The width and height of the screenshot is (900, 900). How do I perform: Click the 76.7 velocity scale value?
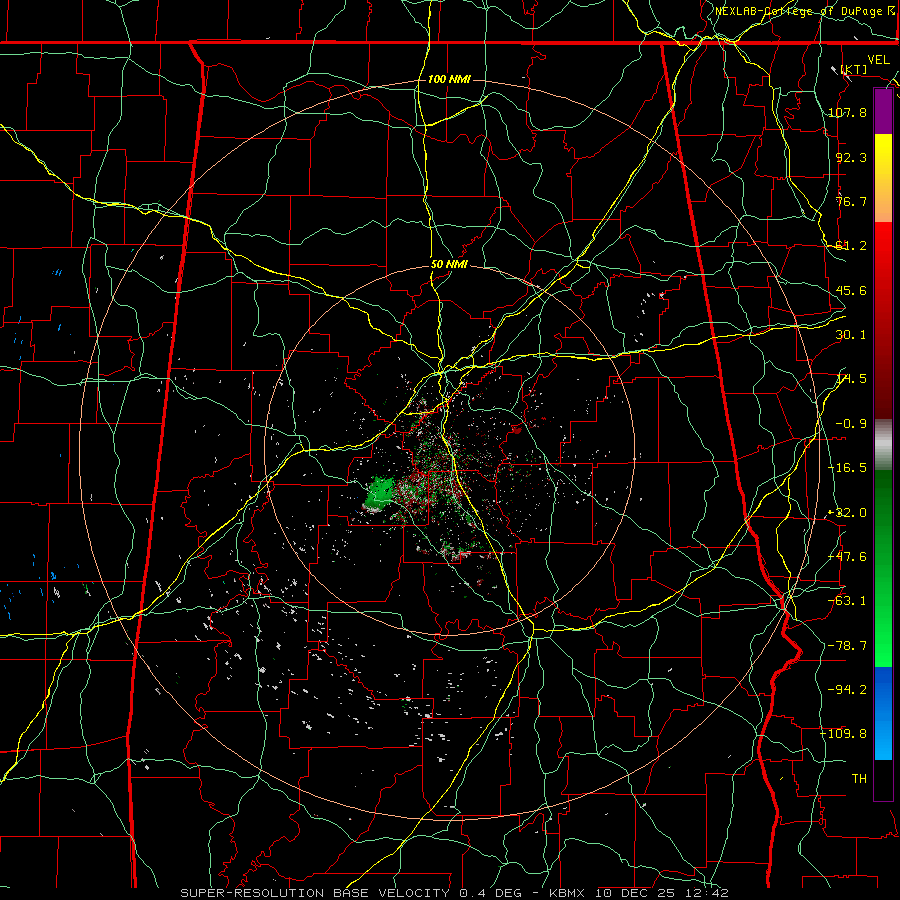851,201
